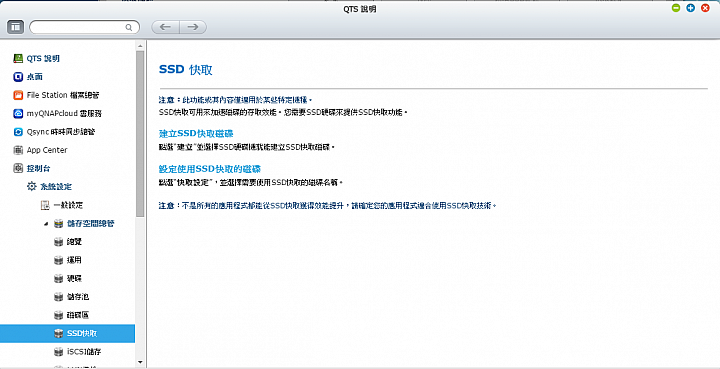Viewport: 720px width, 369px height.
Task: Click the 設定使用SSD快取的磁碟 subheading
Action: click(210, 169)
